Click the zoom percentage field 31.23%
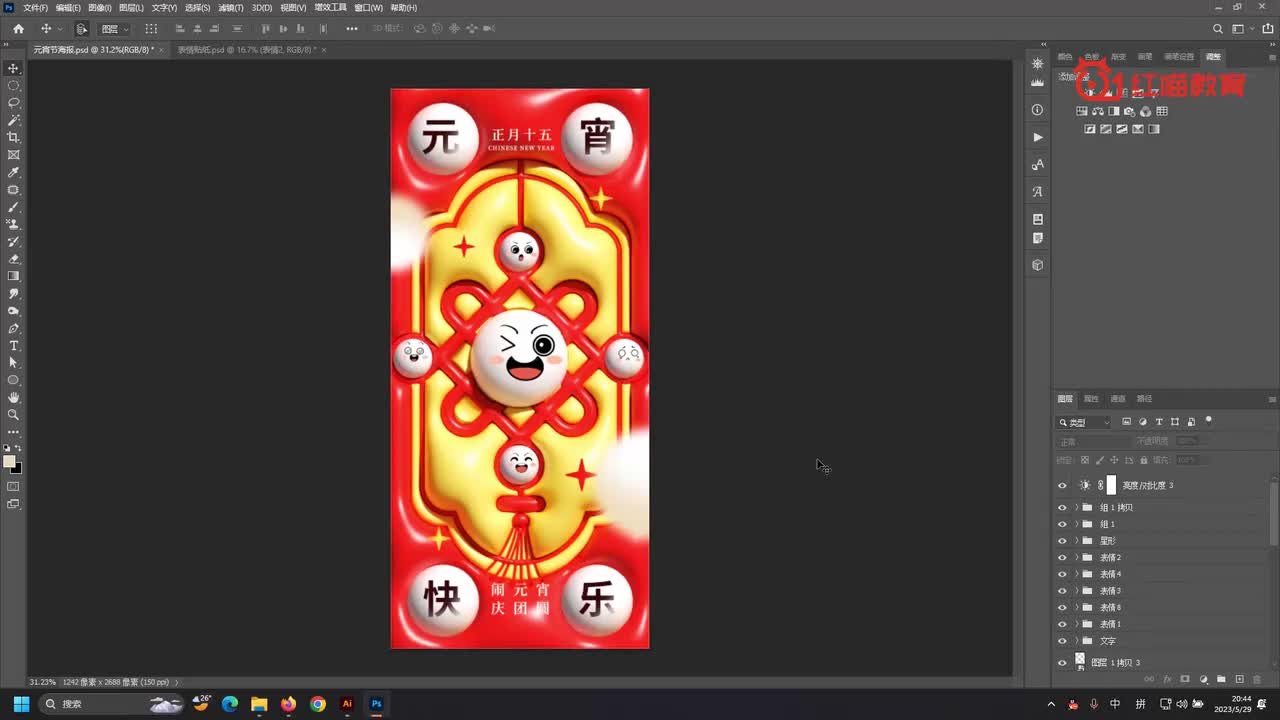 point(42,682)
